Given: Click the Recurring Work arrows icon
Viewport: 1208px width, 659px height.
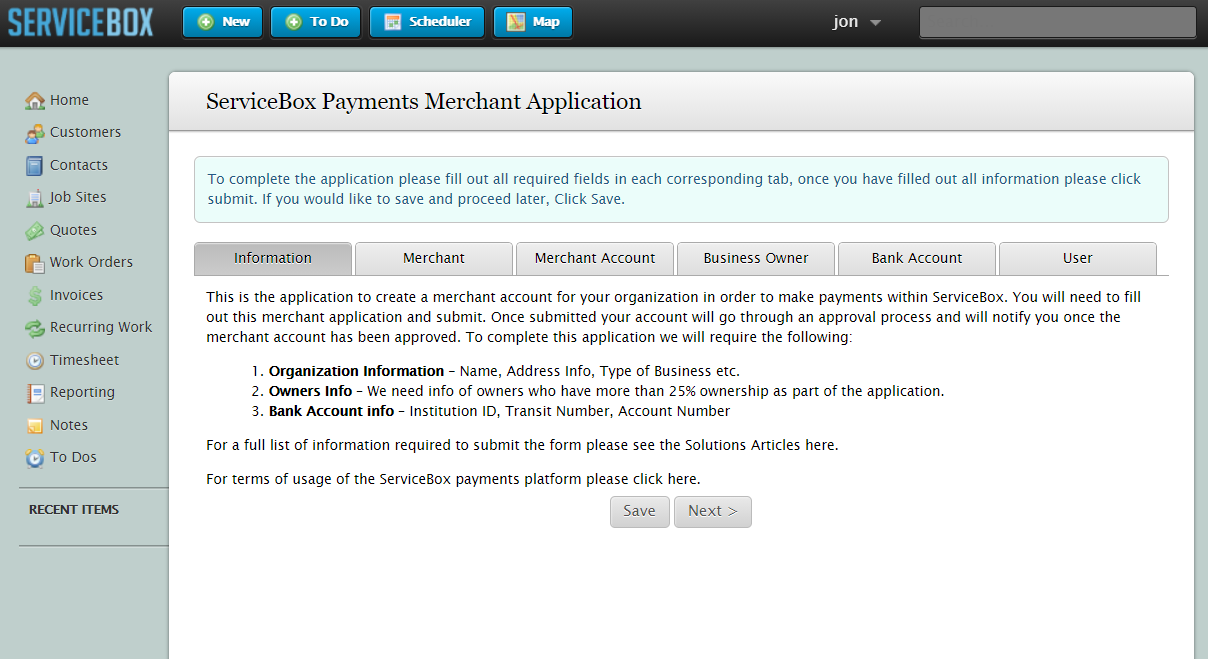Looking at the screenshot, I should coord(35,328).
